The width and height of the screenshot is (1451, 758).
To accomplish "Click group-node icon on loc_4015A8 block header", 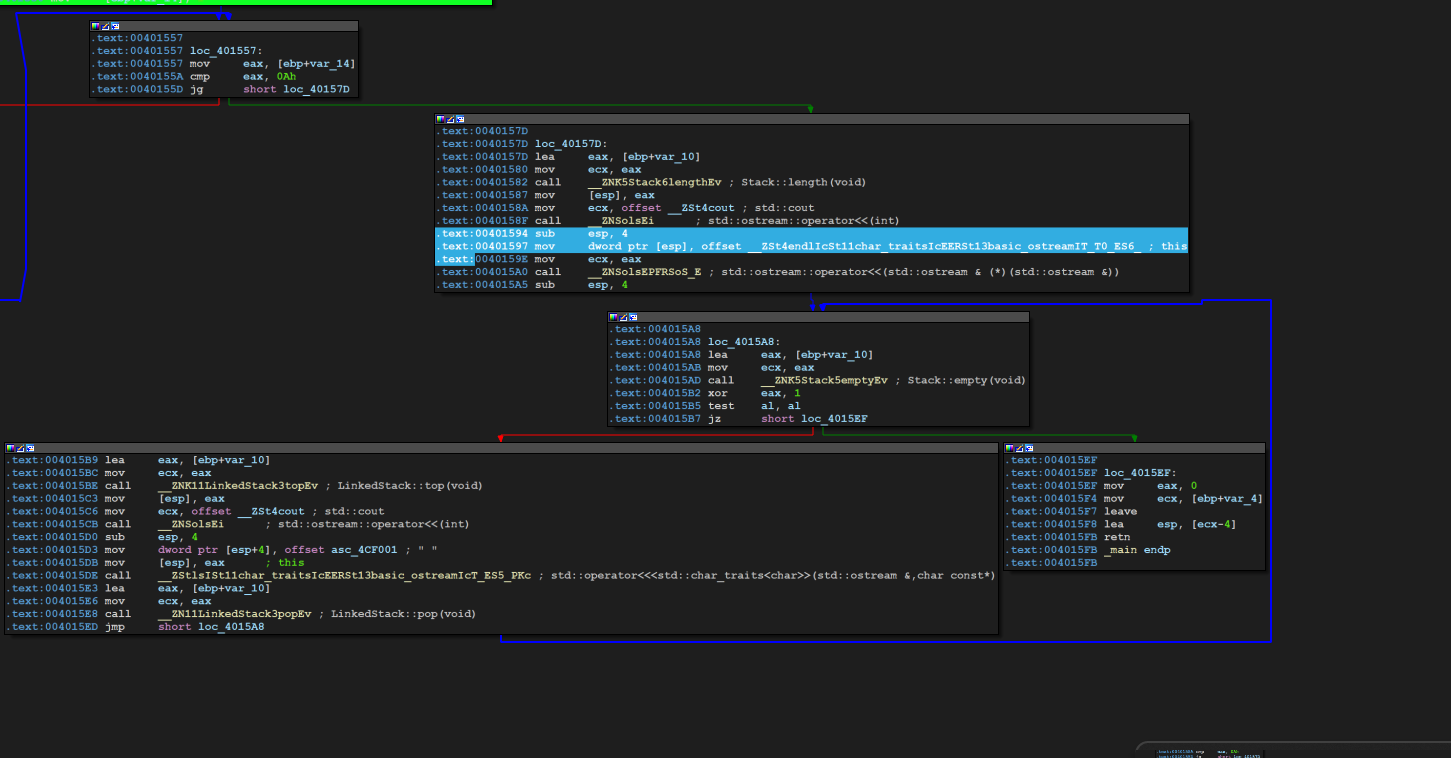I will tap(634, 317).
